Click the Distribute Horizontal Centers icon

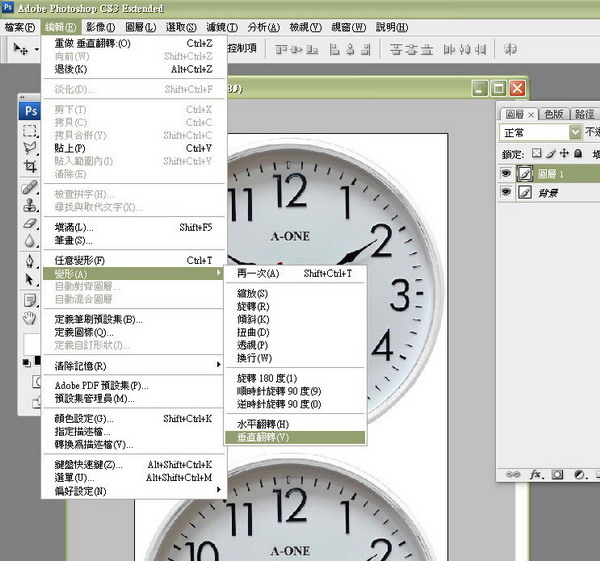click(x=465, y=49)
